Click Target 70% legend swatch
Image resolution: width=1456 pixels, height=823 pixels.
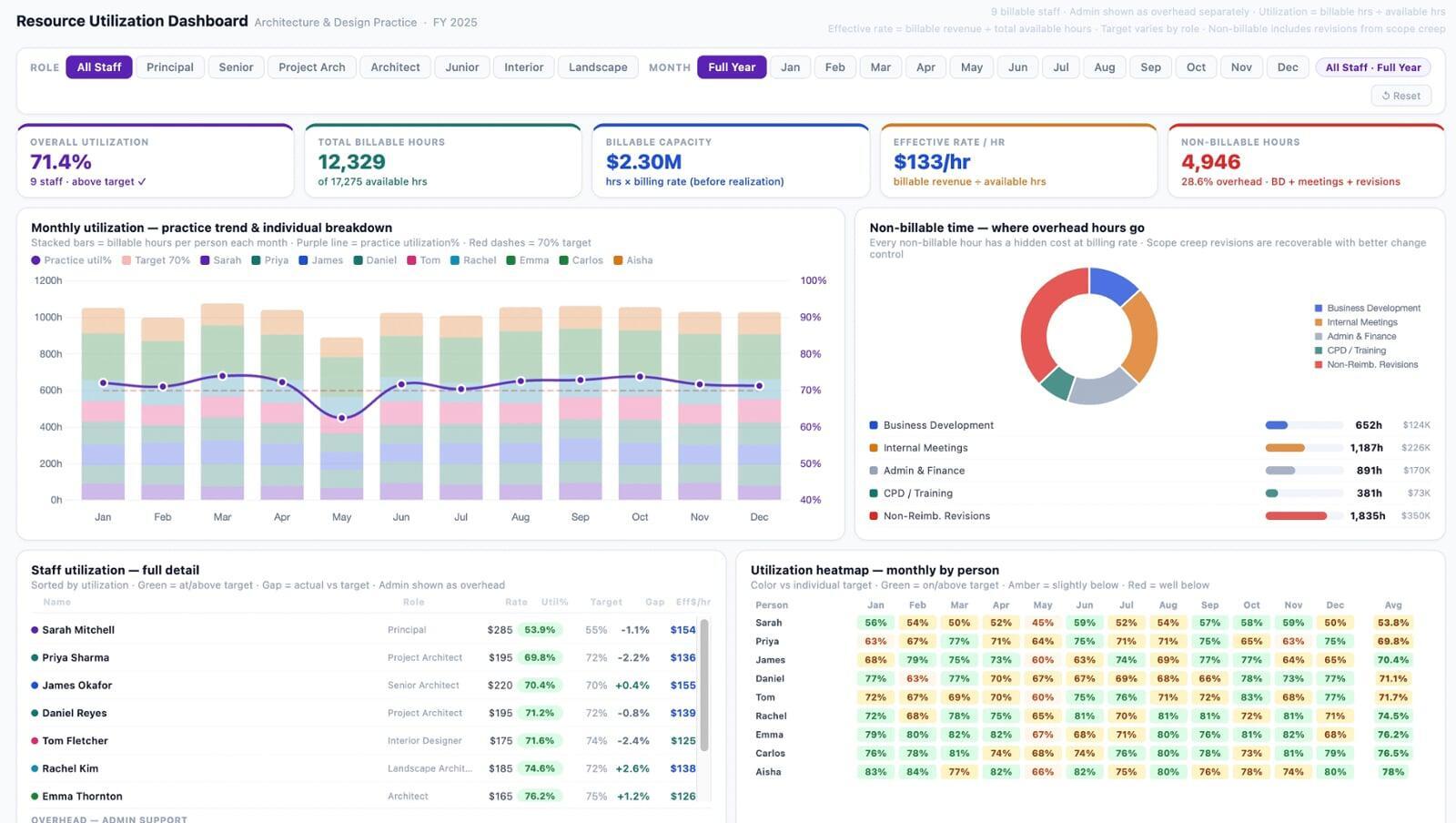tap(126, 260)
